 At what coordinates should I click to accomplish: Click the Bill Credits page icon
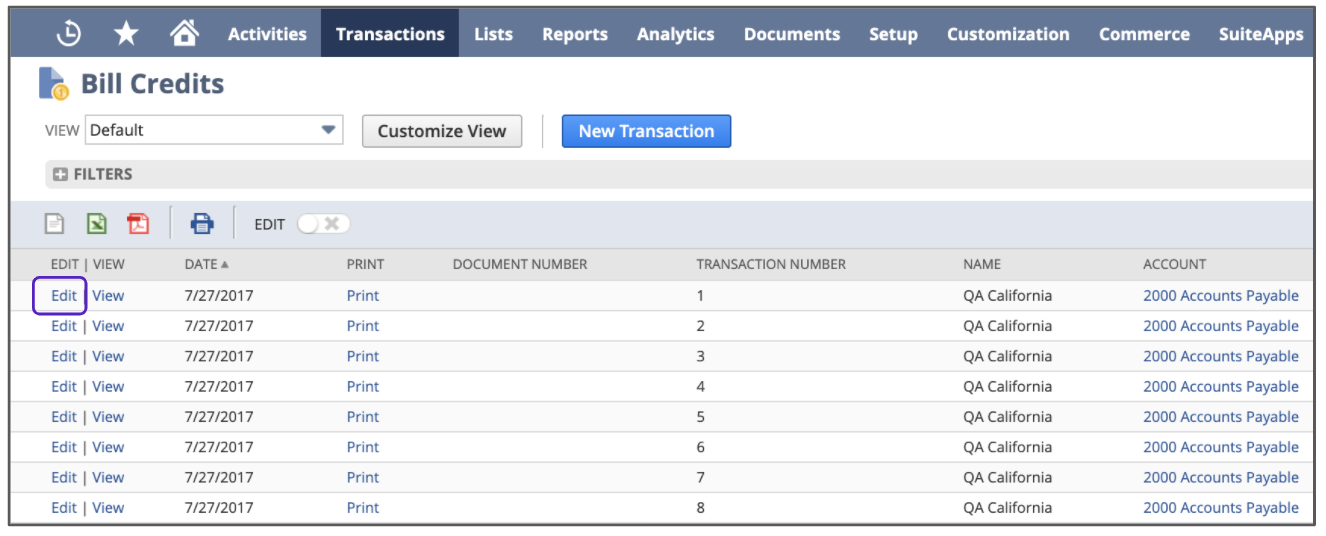pyautogui.click(x=53, y=84)
